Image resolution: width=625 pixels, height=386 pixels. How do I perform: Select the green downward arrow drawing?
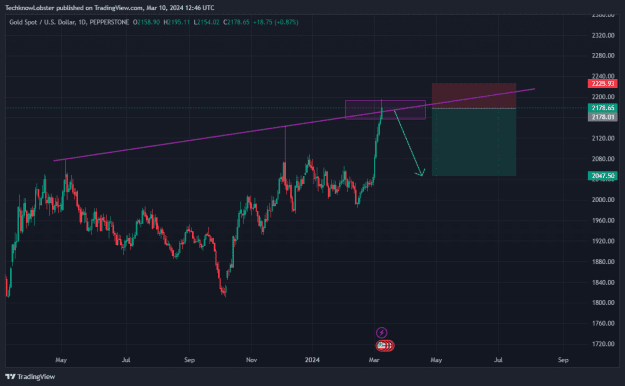point(409,144)
